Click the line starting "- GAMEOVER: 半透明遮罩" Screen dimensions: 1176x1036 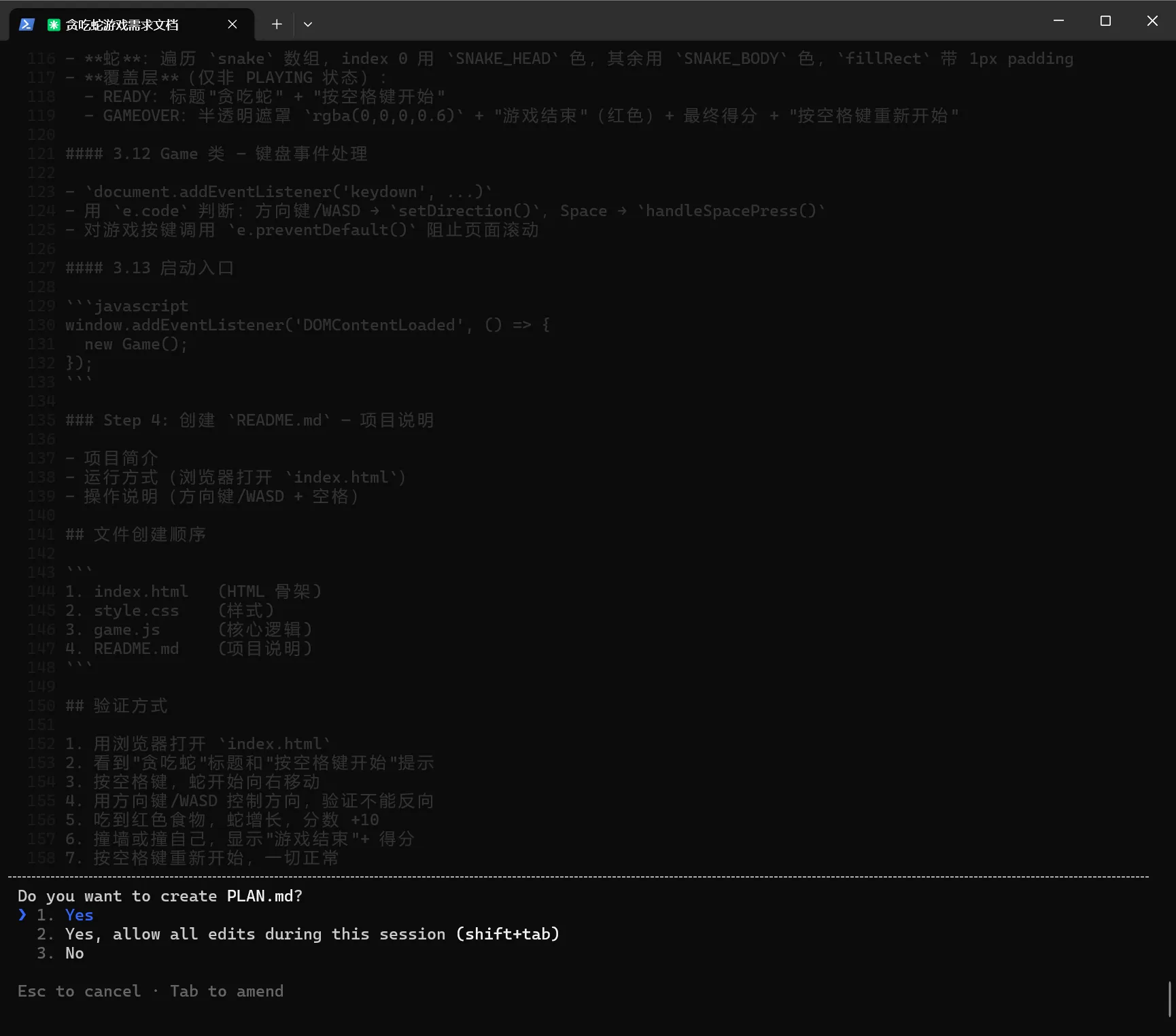pyautogui.click(x=521, y=116)
